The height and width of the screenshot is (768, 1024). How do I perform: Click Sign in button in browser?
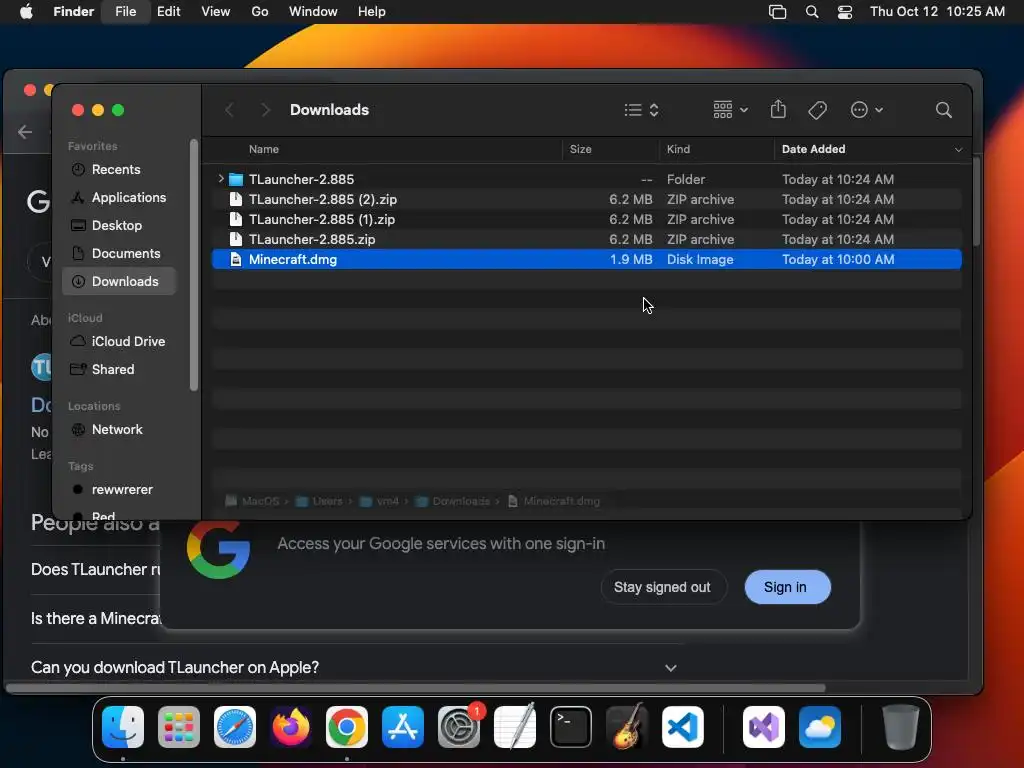click(787, 587)
